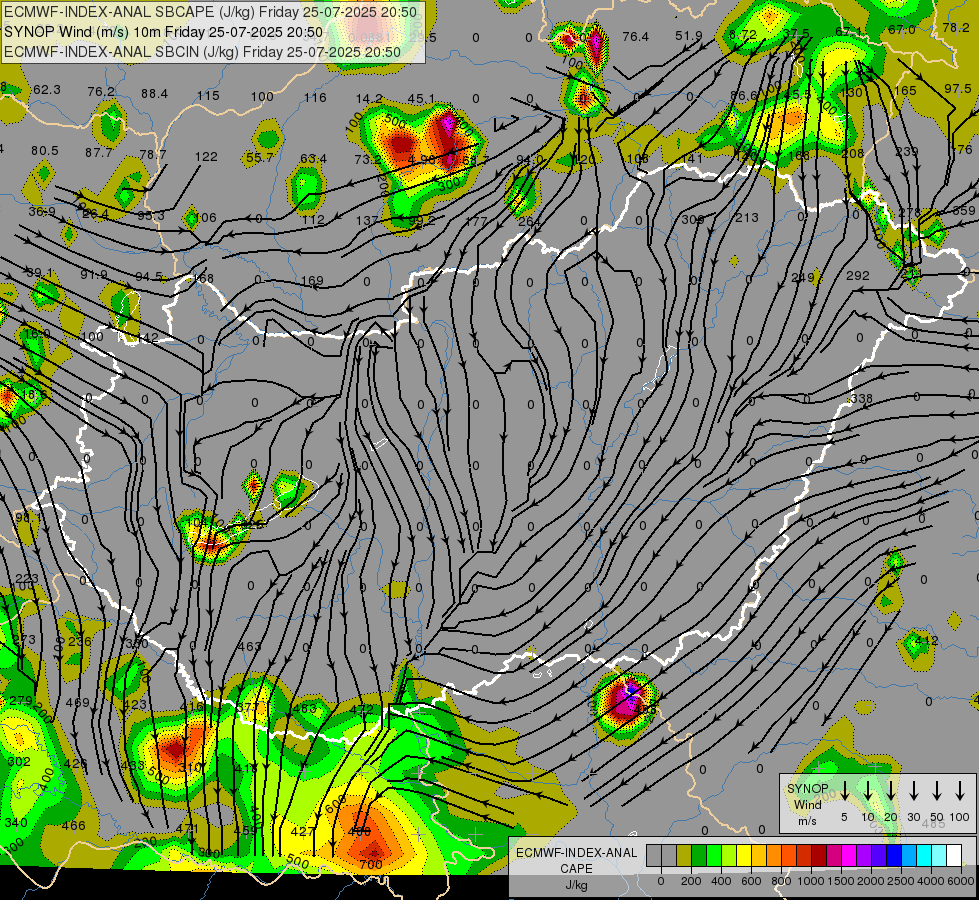The width and height of the screenshot is (979, 900).
Task: Click the 6000 tick label on colorbar
Action: click(961, 881)
